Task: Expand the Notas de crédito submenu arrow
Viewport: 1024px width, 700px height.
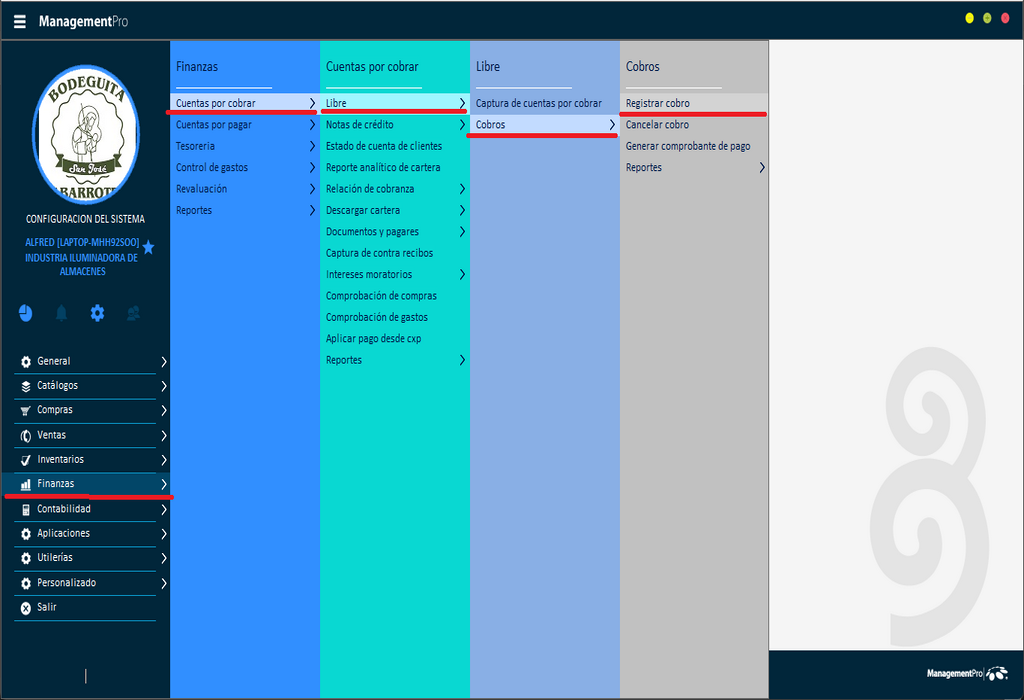Action: coord(462,125)
